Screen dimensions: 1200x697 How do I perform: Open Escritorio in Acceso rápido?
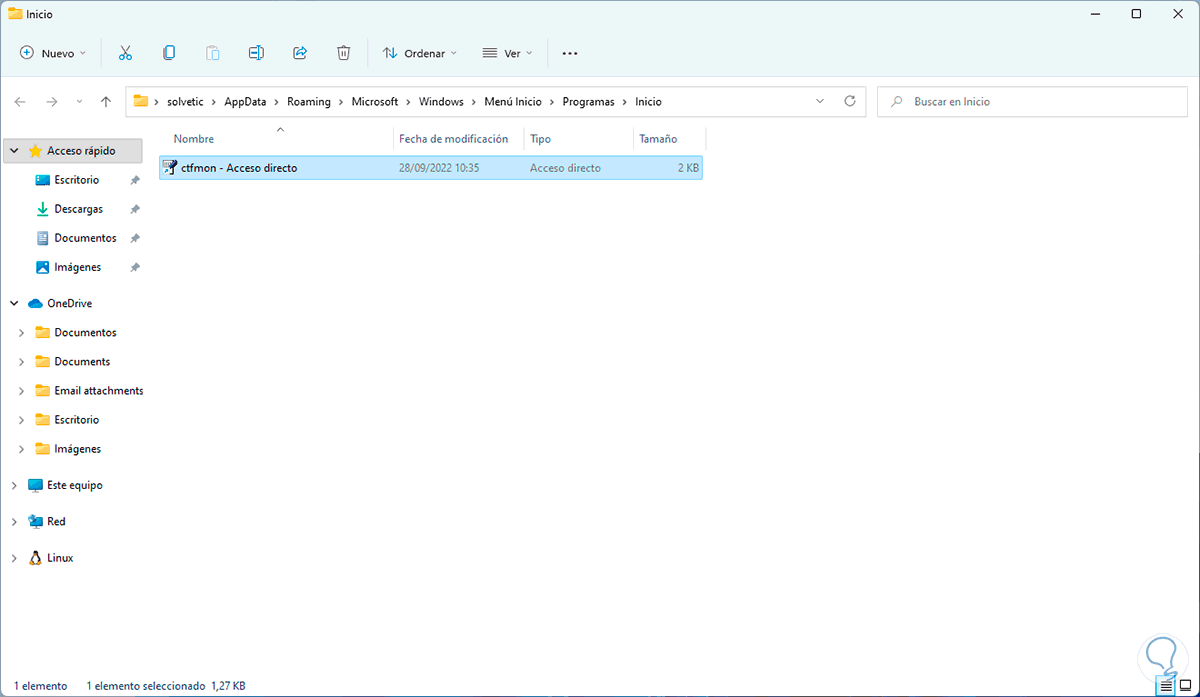(x=77, y=180)
